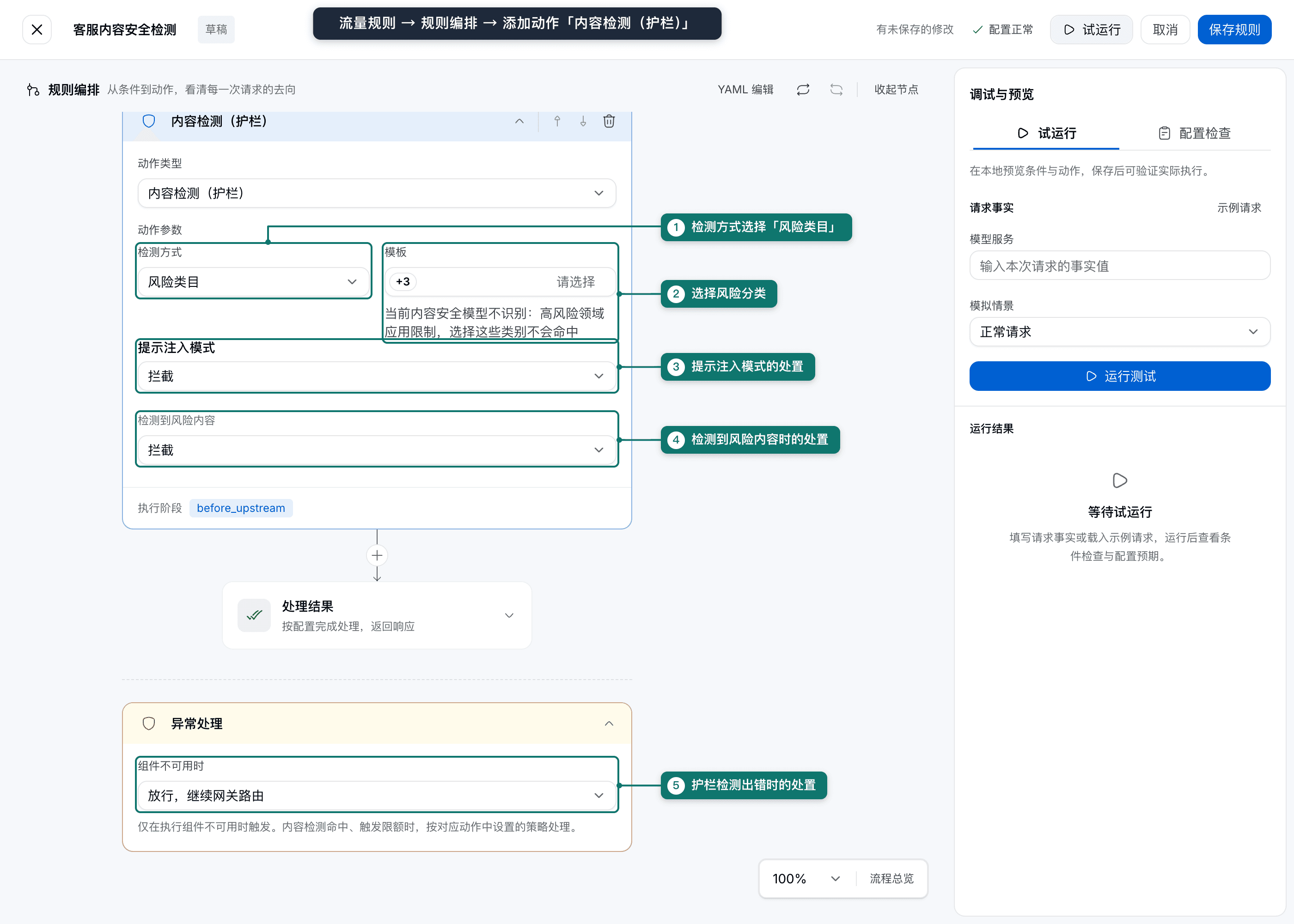Load an 示例请求
The width and height of the screenshot is (1294, 924).
(x=1239, y=208)
